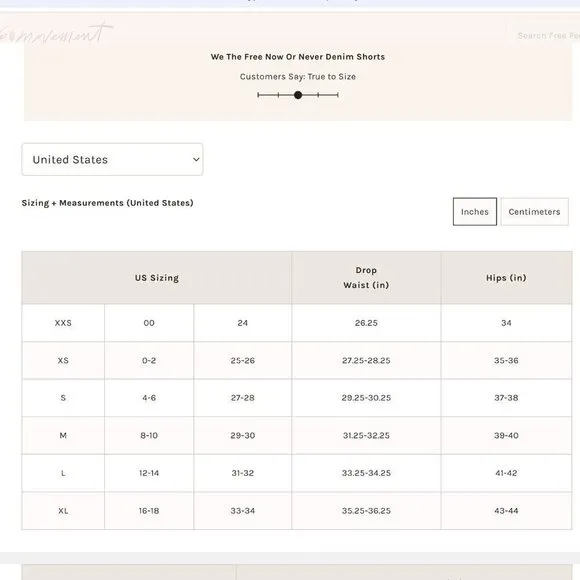Click the Hips (in) column header

(506, 278)
